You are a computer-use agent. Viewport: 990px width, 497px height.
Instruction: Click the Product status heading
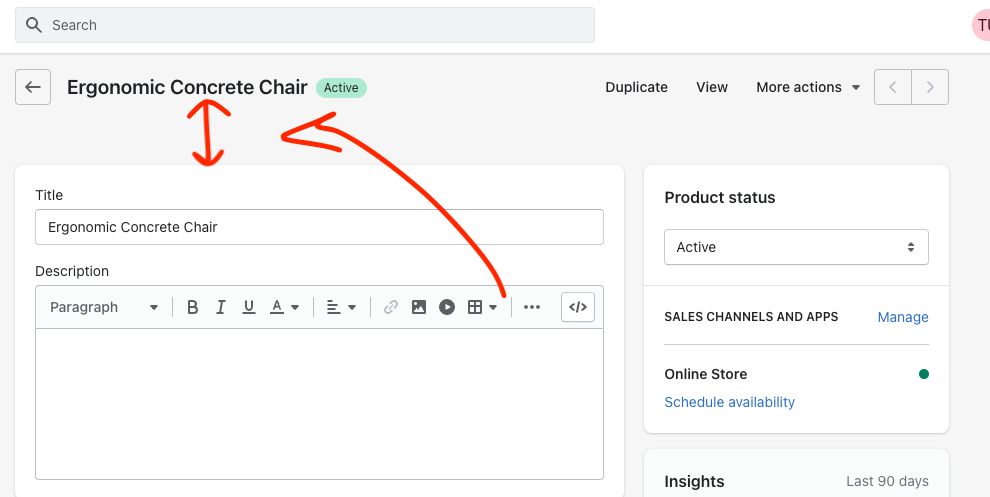(x=720, y=198)
